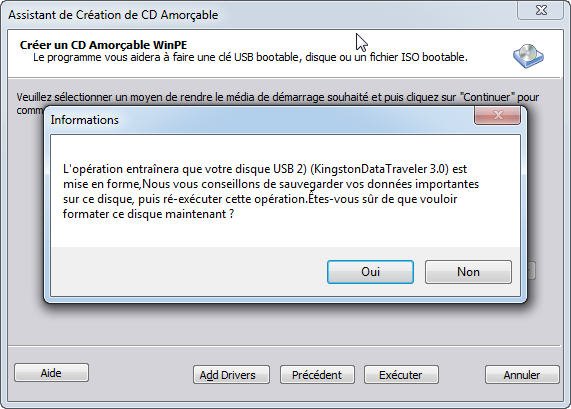Screen dimensions: 571x409
Task: Click the KingstonDataTraveler 3.0 device name
Action: coord(380,169)
